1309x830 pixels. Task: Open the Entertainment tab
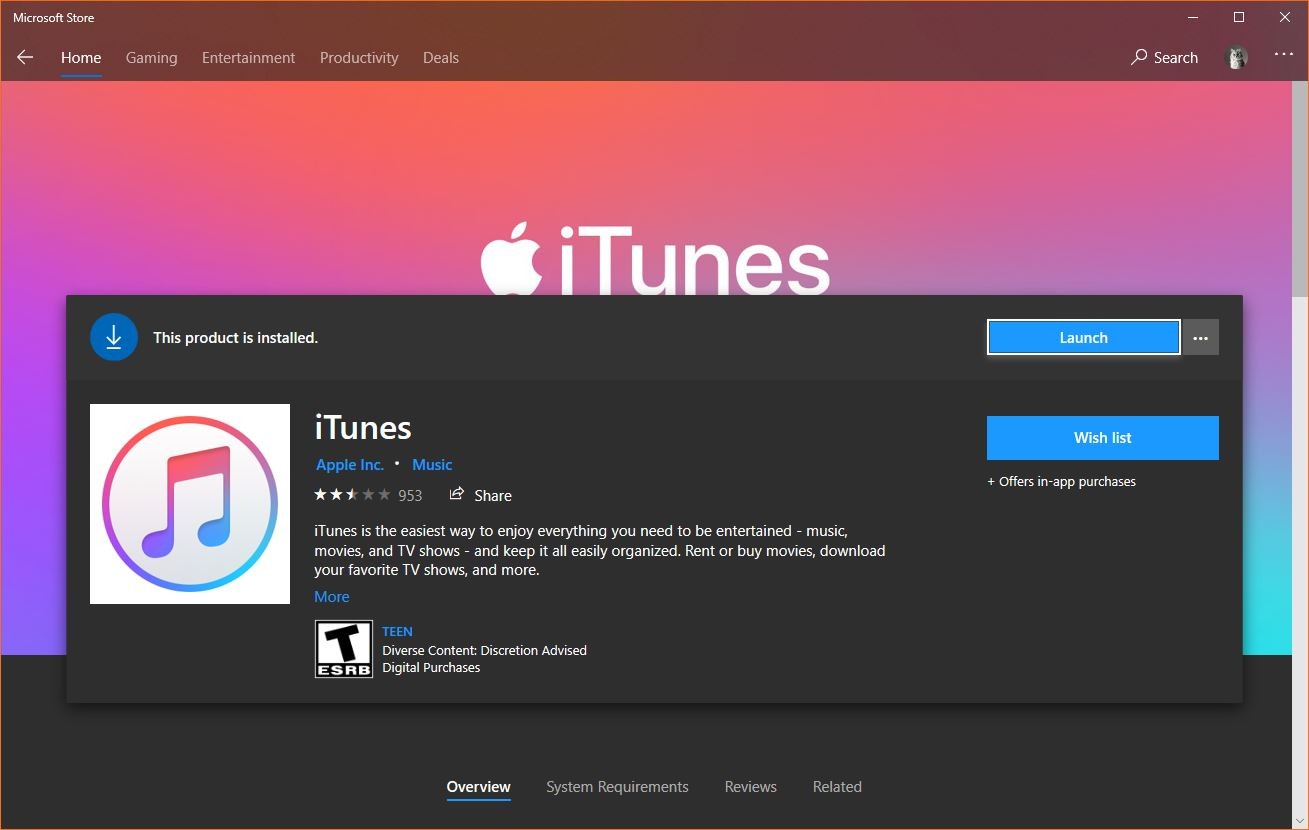pos(248,58)
